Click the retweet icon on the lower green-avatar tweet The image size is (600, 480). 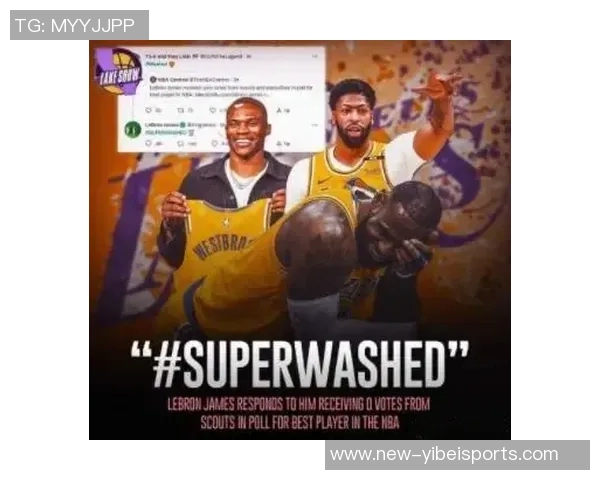click(x=181, y=144)
